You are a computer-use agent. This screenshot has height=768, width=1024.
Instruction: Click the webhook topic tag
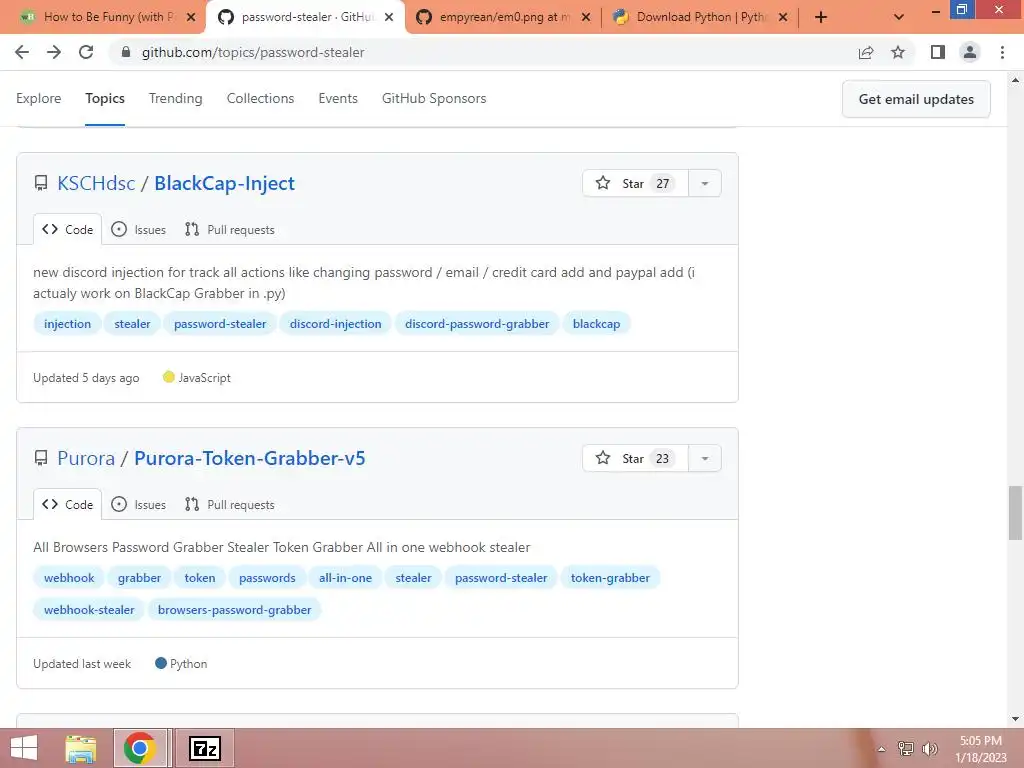[69, 578]
